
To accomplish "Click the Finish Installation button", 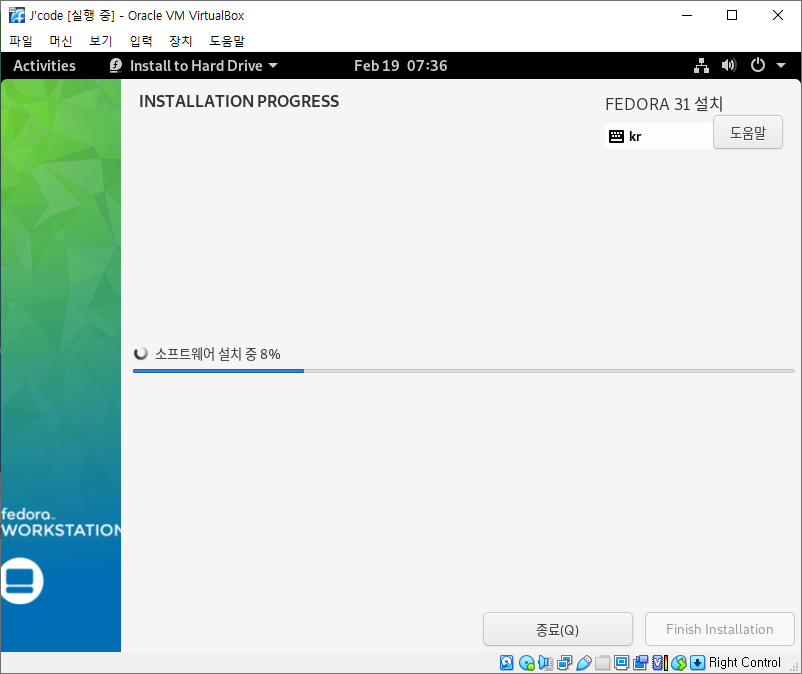I will 720,630.
